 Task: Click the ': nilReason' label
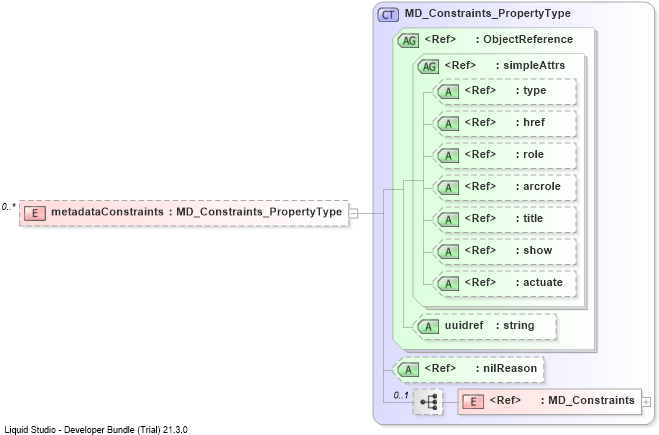tap(506, 368)
